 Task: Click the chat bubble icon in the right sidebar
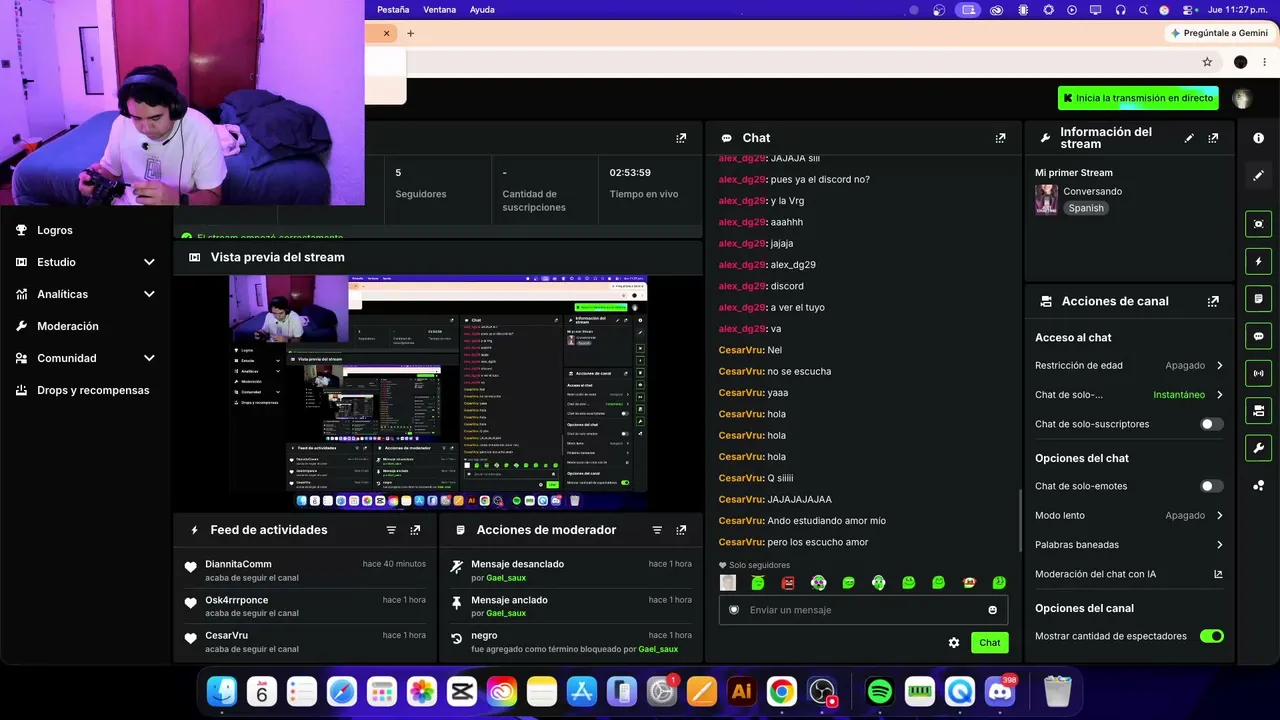[x=1259, y=336]
